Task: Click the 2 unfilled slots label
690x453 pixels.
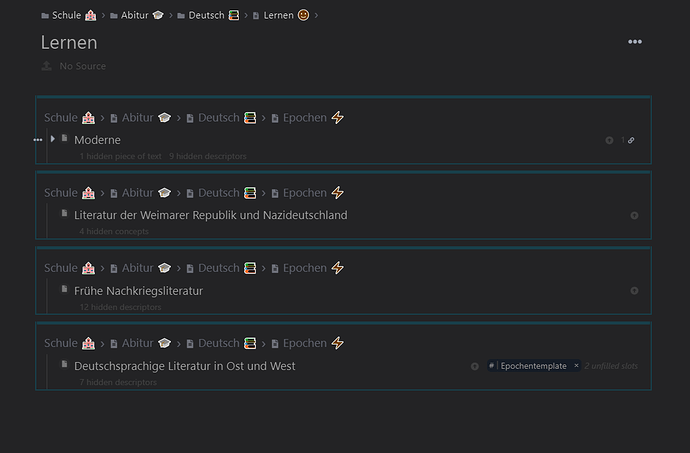Action: pyautogui.click(x=611, y=366)
